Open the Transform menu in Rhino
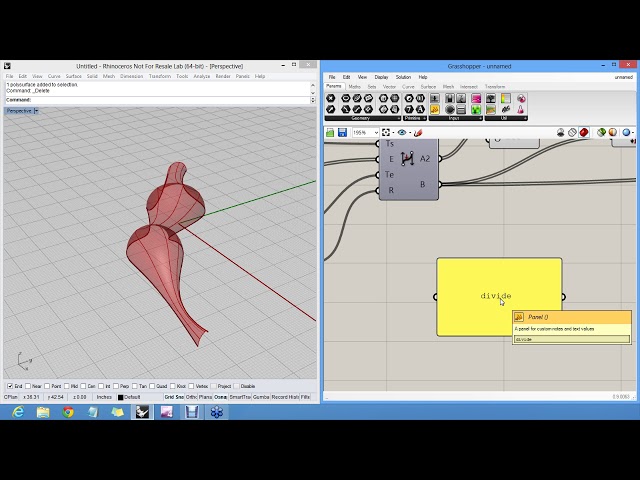The height and width of the screenshot is (480, 640). pos(160,76)
